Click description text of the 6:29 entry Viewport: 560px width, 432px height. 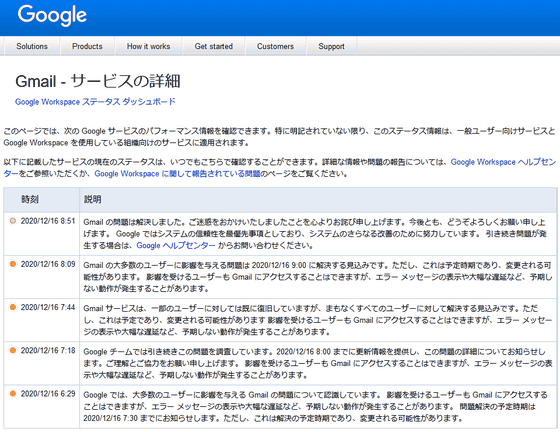coord(315,406)
